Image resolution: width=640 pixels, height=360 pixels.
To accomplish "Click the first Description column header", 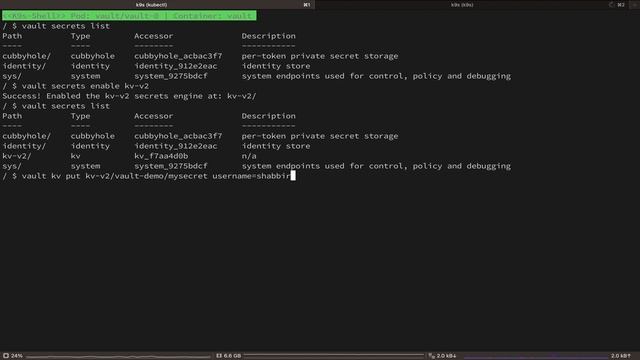I will pos(269,36).
